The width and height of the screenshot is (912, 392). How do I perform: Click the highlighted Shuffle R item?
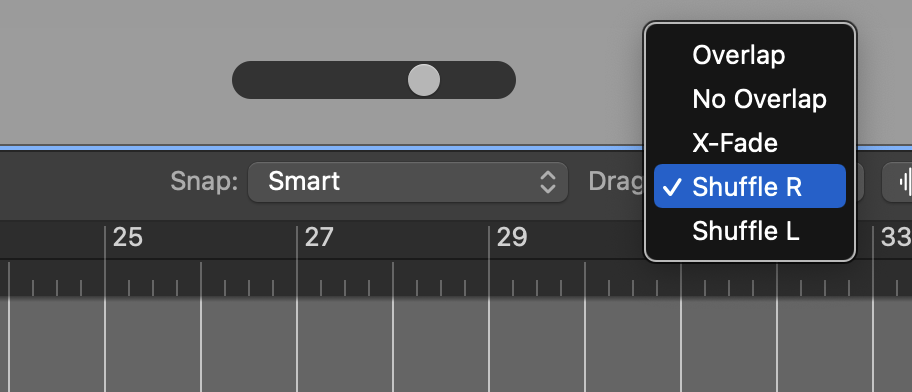750,186
